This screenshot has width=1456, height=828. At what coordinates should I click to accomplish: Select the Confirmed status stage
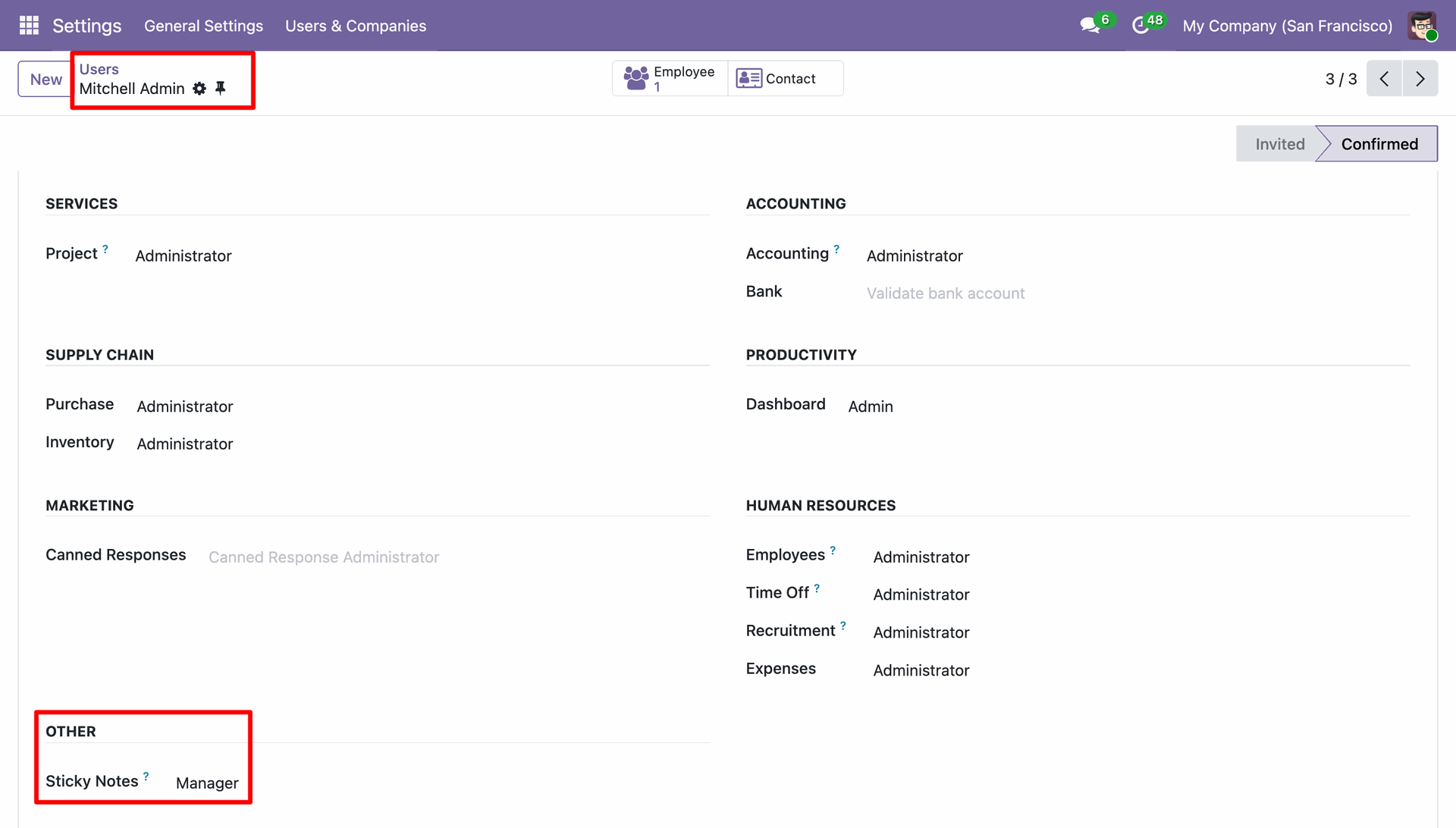pos(1379,144)
